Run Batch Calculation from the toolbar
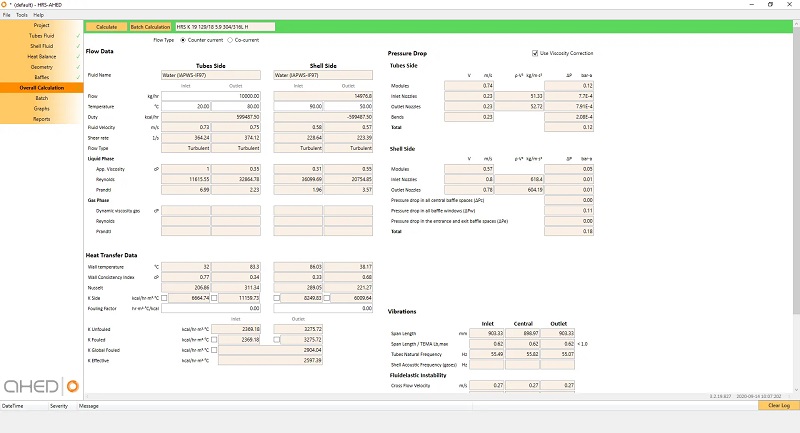 tap(150, 27)
